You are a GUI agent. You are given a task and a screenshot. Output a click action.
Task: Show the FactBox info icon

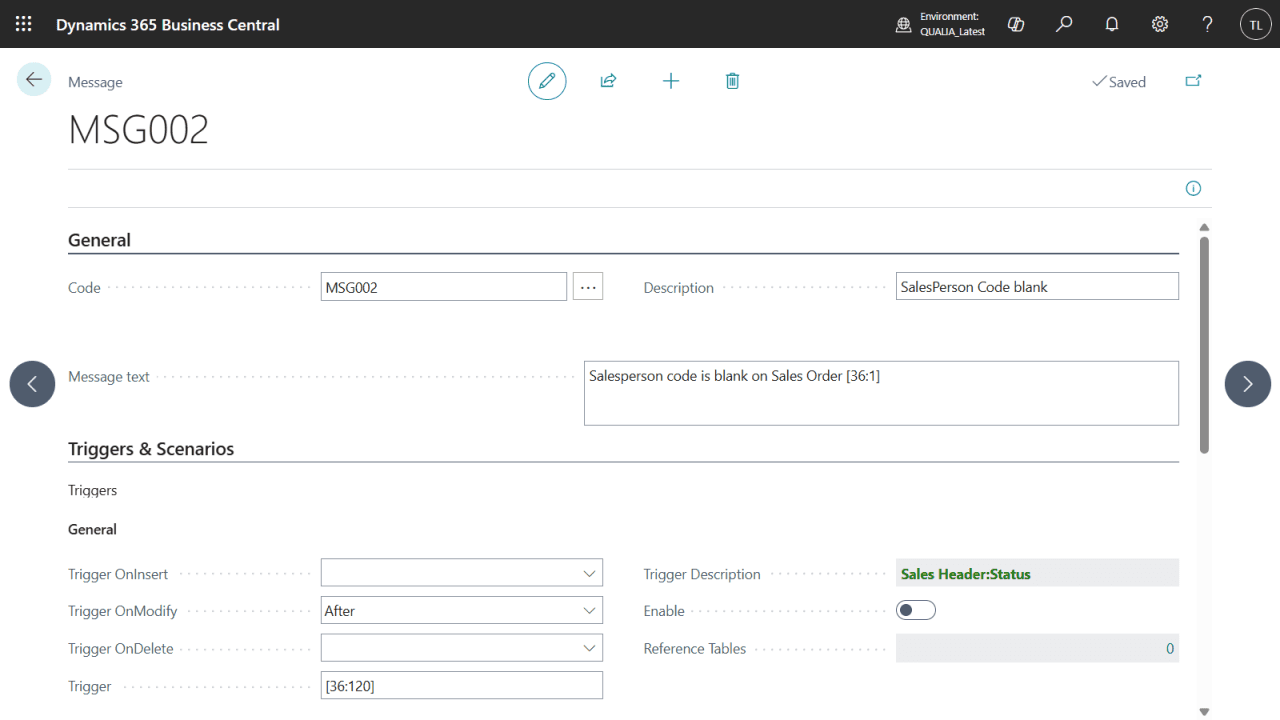[1193, 188]
